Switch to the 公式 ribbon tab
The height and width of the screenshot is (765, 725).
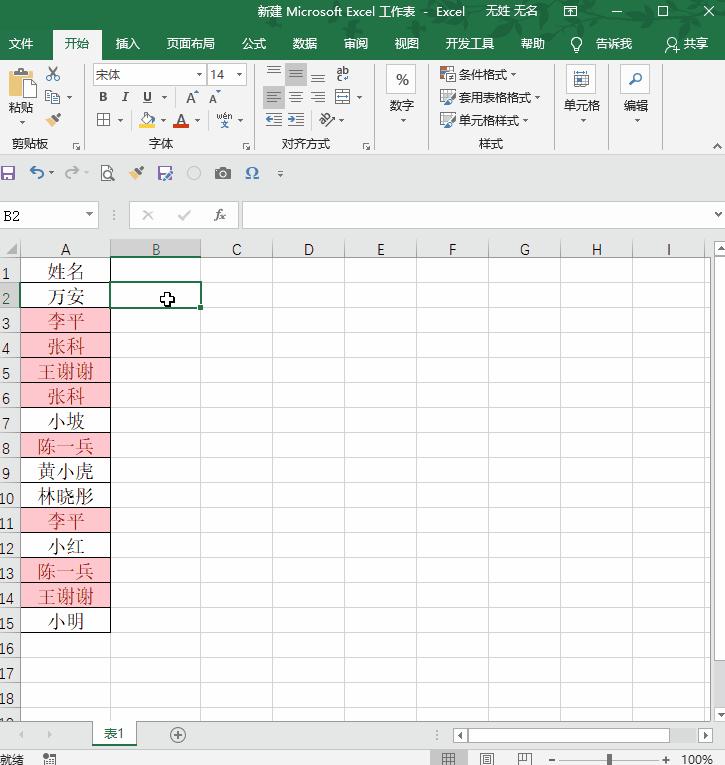[254, 44]
